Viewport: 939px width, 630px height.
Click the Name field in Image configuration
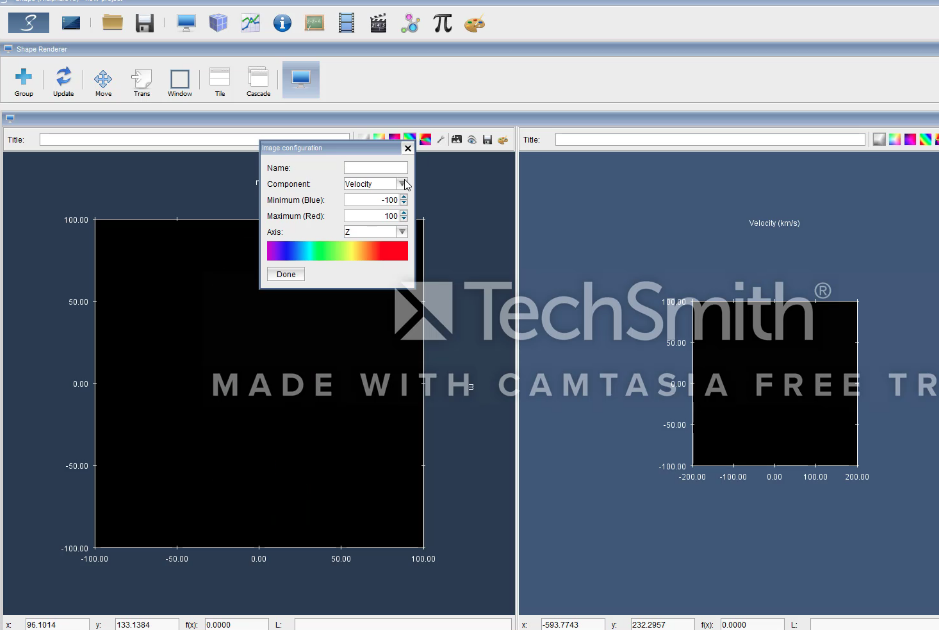(x=375, y=168)
